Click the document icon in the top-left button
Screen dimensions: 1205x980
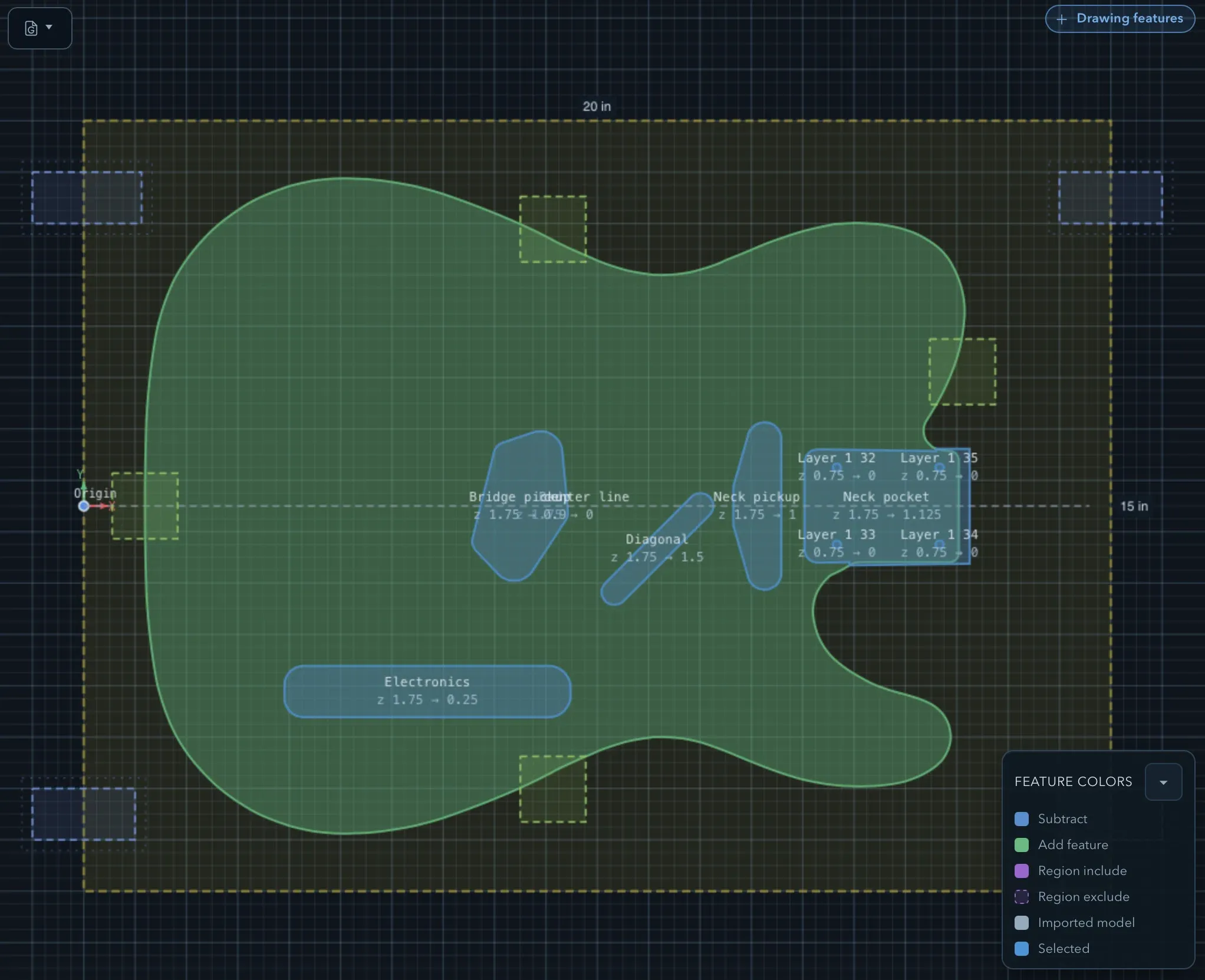coord(31,28)
